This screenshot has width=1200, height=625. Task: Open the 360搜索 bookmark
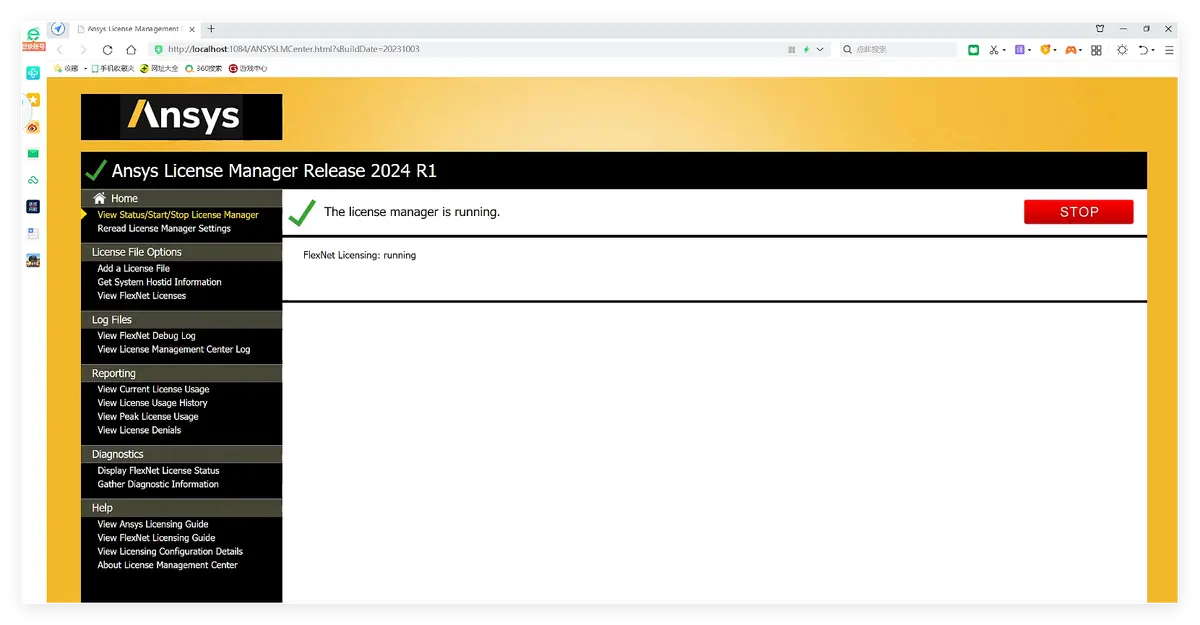coord(203,69)
